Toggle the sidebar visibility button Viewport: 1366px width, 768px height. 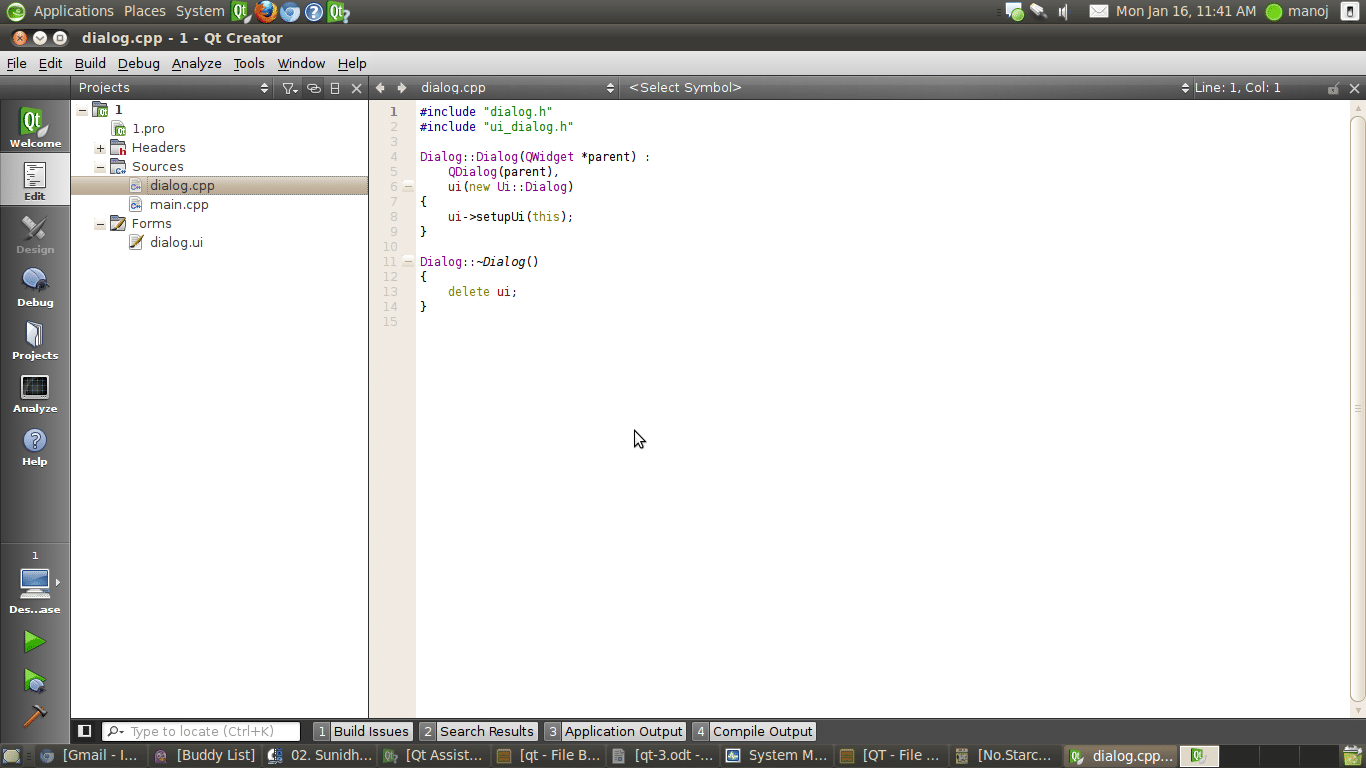click(85, 731)
